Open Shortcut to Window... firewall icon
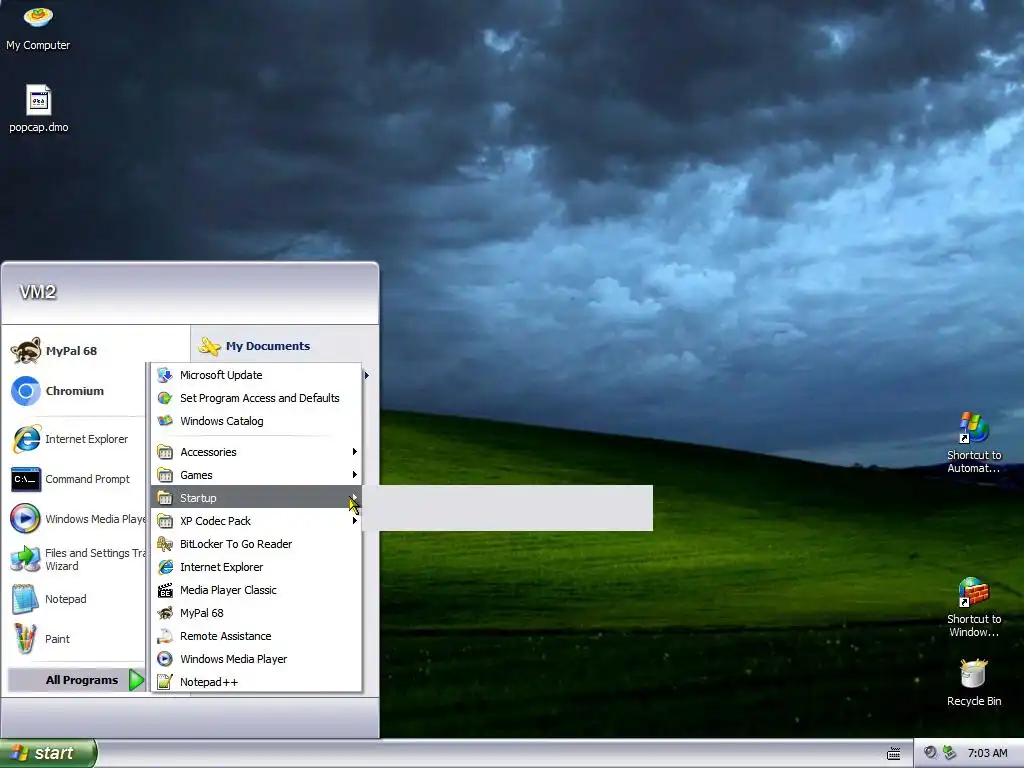 pos(974,607)
